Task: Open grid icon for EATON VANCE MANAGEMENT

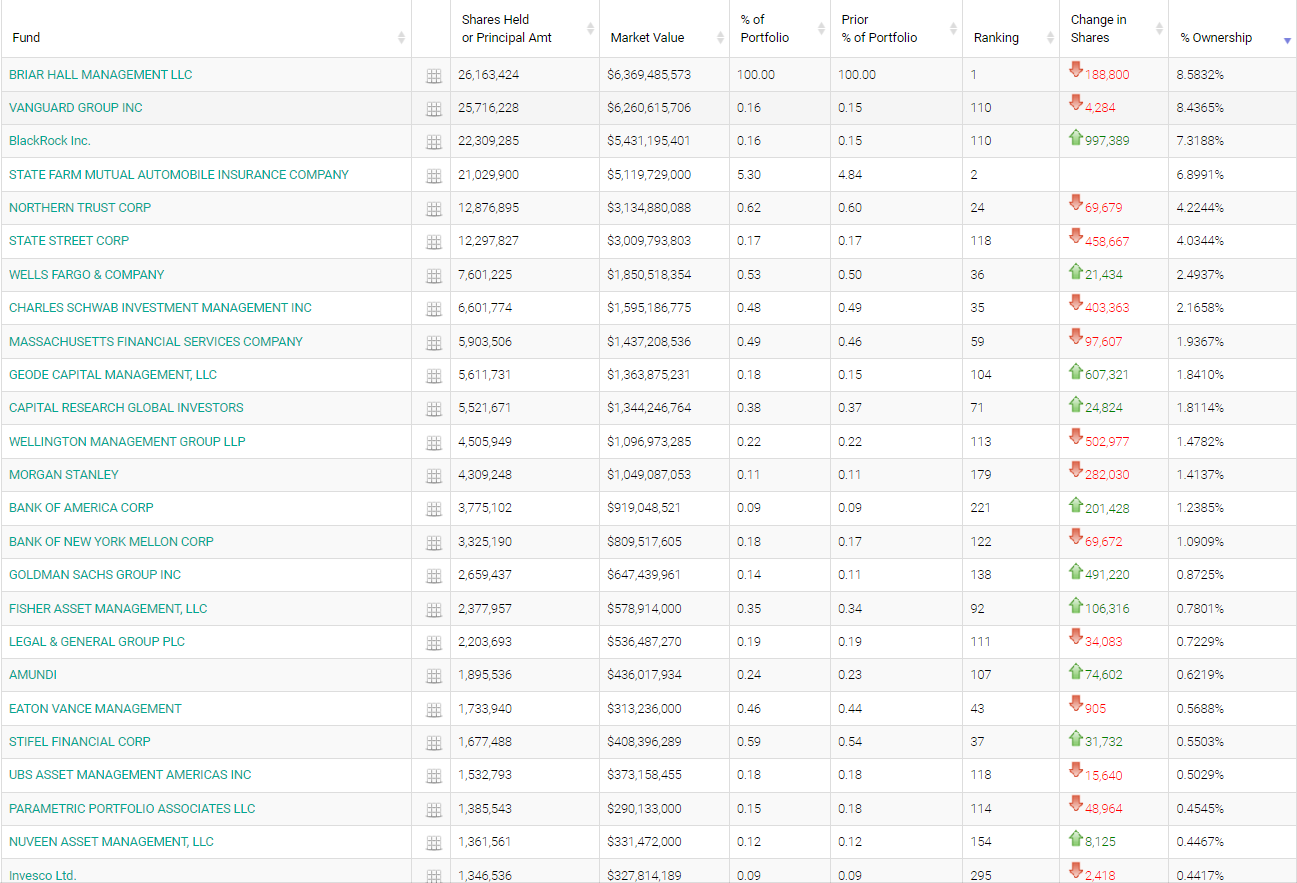Action: tap(433, 710)
